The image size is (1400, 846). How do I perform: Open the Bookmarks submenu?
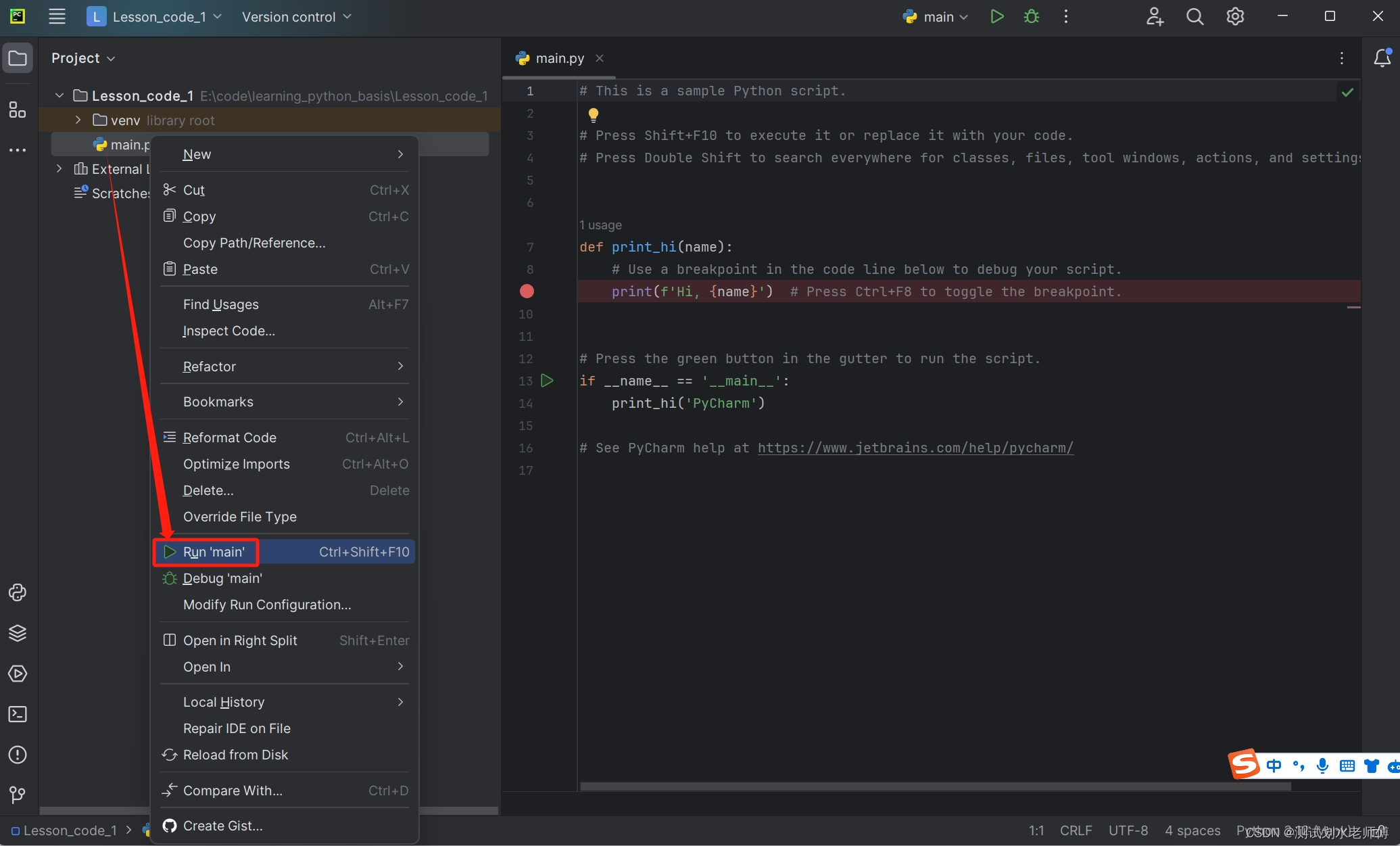285,402
